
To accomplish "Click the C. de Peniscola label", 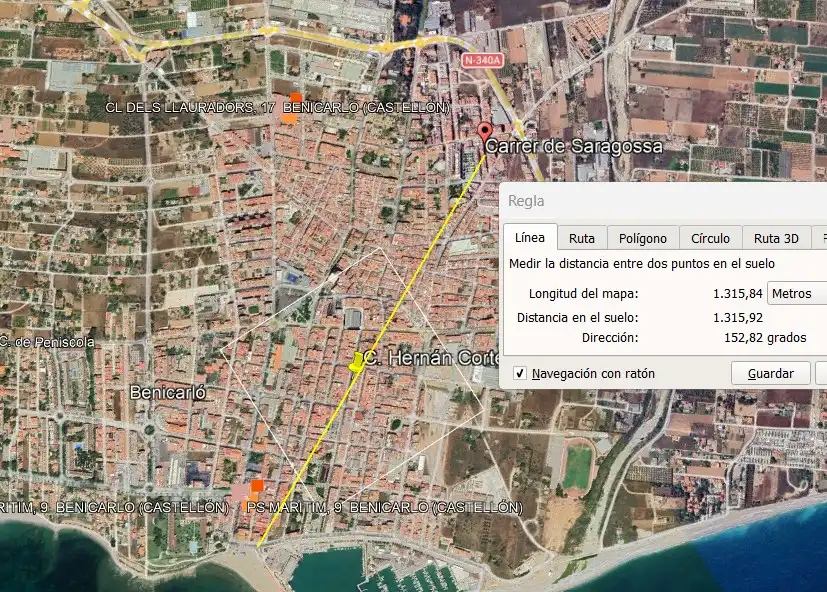I will [47, 342].
